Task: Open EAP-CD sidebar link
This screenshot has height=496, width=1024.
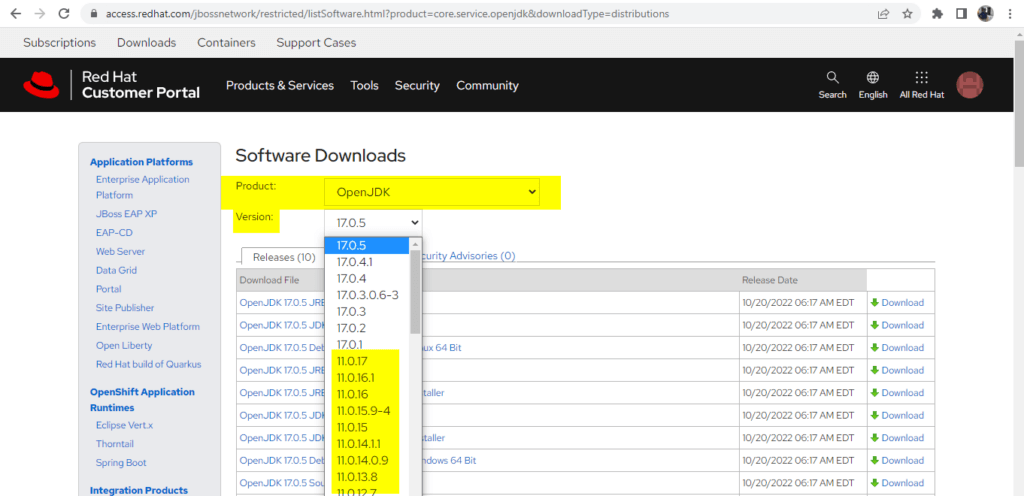Action: coord(114,232)
